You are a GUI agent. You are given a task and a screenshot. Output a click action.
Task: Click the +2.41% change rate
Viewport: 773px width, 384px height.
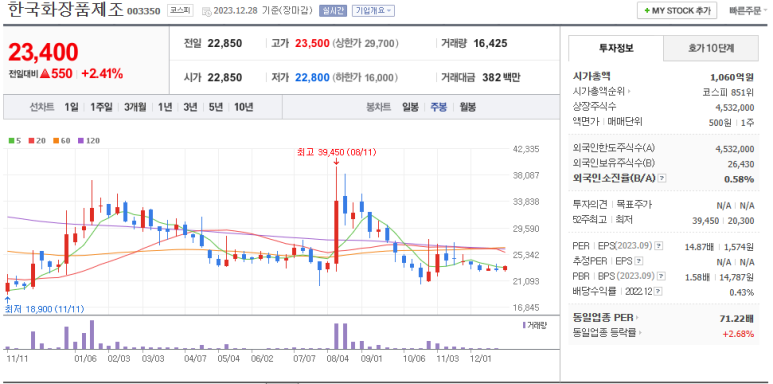pos(102,74)
